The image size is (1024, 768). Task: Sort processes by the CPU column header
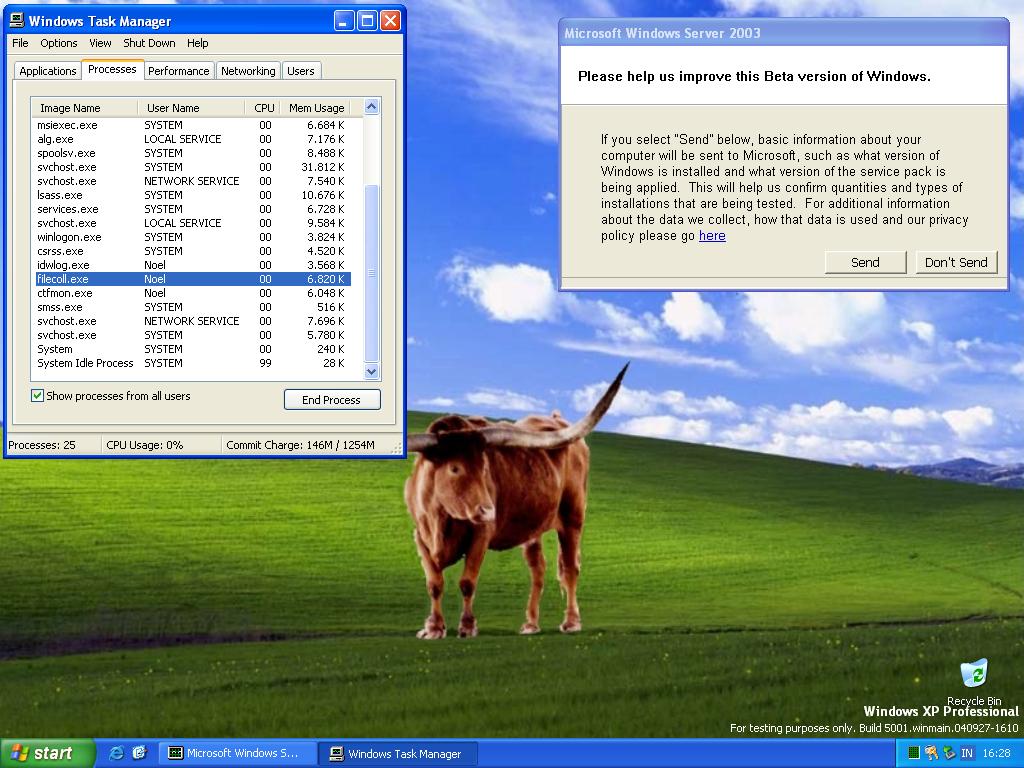pyautogui.click(x=263, y=108)
